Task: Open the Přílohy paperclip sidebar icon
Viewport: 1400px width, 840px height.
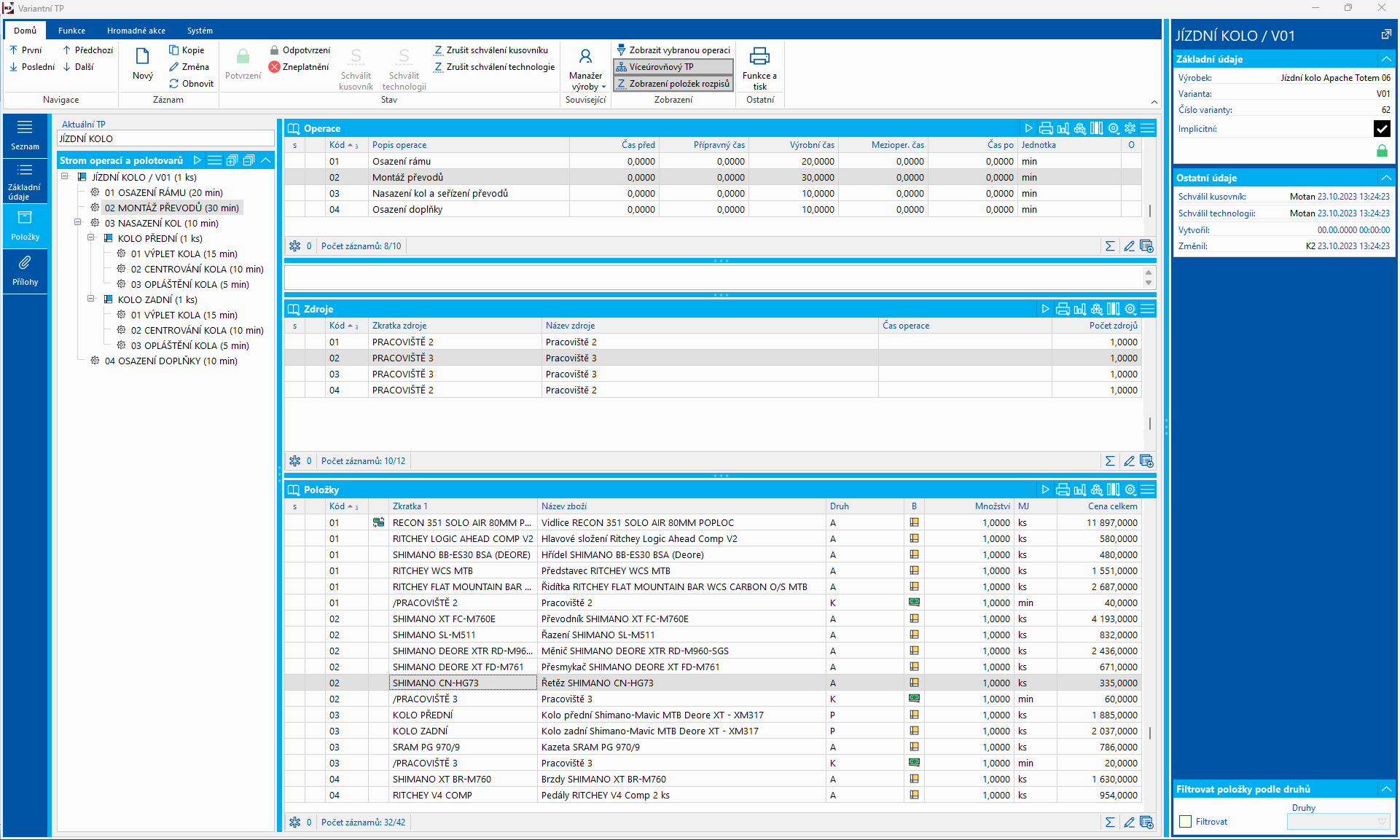Action: point(25,263)
